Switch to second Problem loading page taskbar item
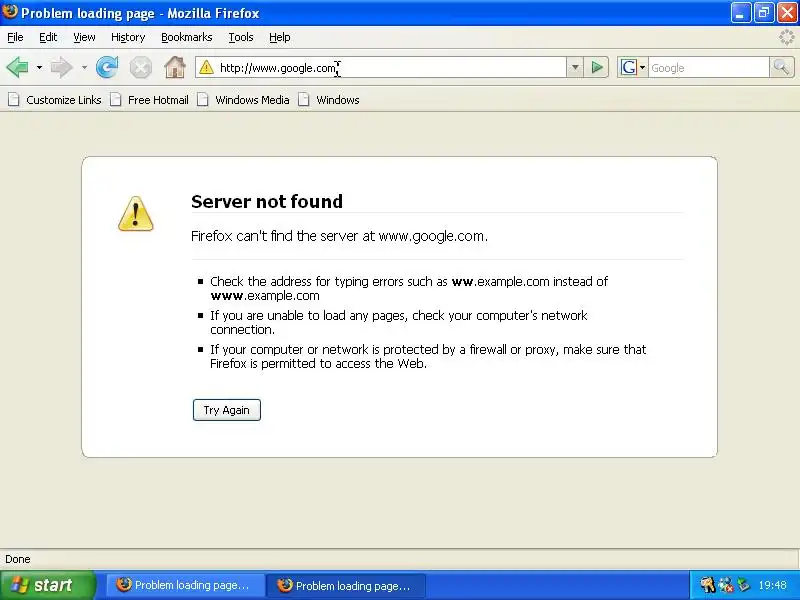The image size is (800, 600). coord(346,585)
